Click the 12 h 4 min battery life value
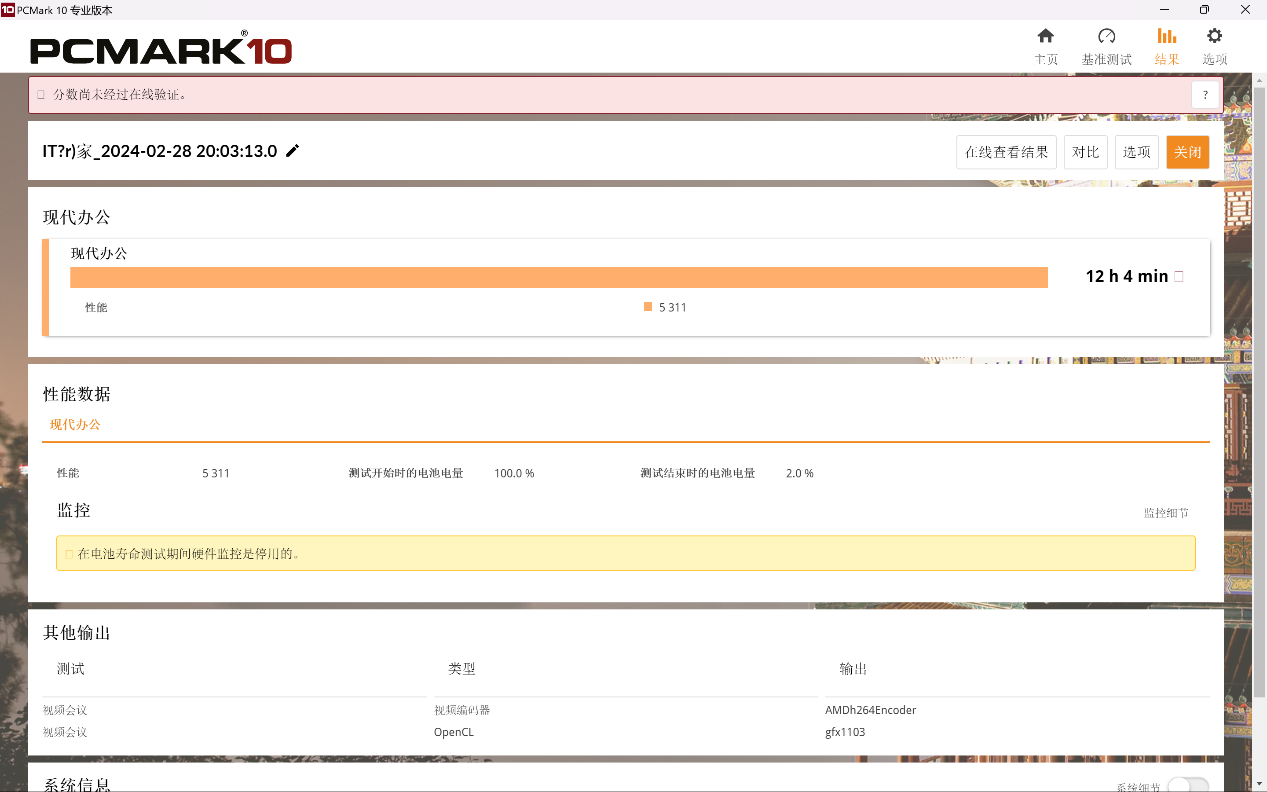Screen dimensions: 1267x792 (x=1127, y=277)
